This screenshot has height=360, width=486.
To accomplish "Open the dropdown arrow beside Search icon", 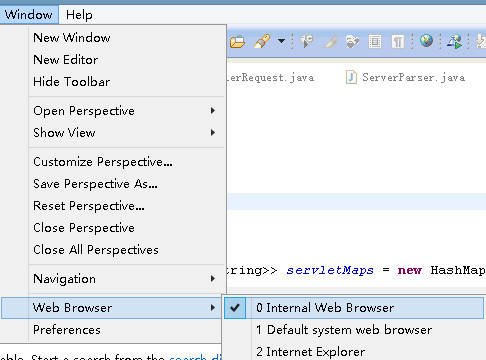I will click(x=282, y=41).
